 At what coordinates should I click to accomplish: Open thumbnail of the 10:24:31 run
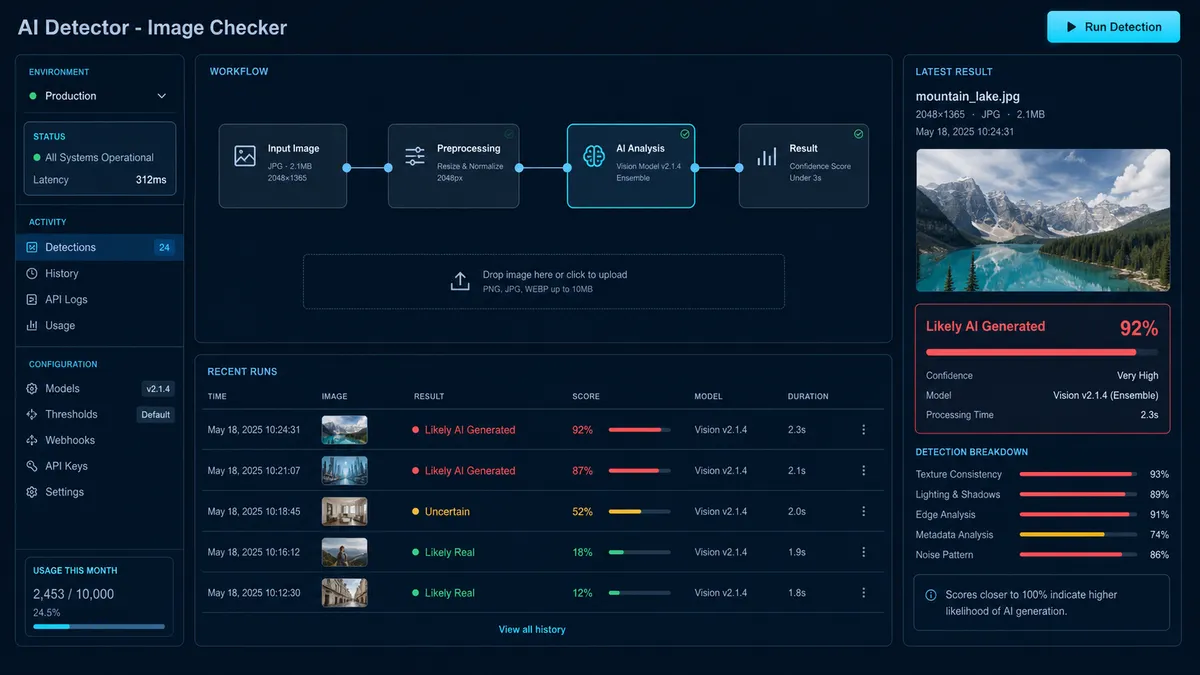pyautogui.click(x=344, y=430)
